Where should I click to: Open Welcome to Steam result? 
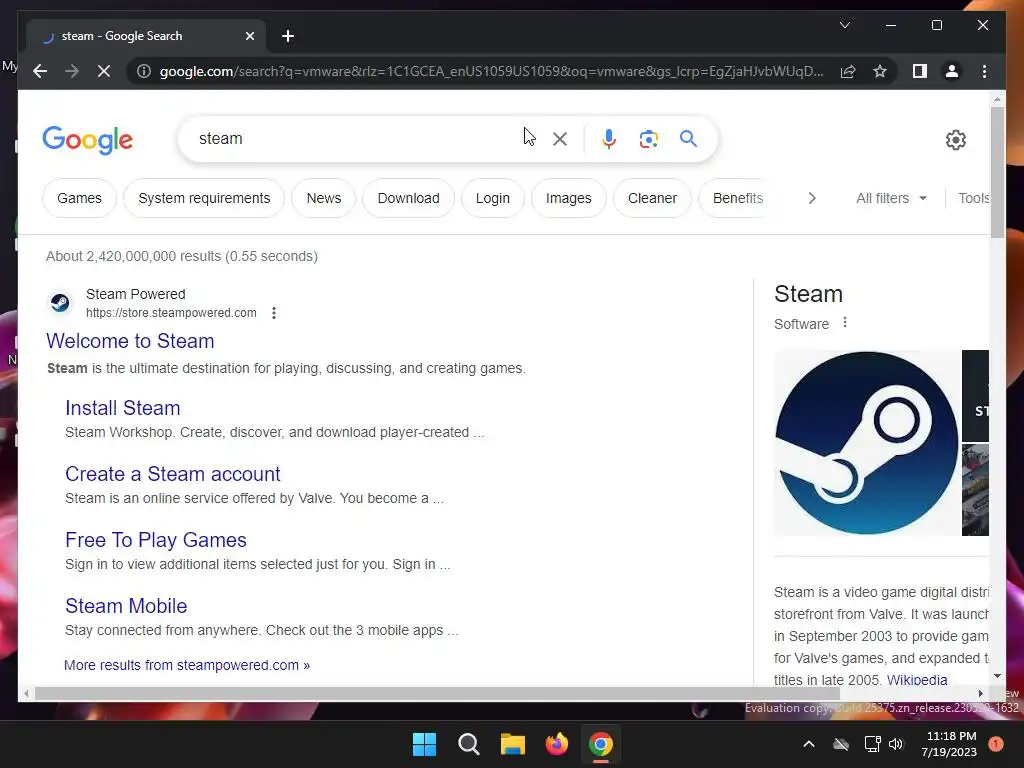pyautogui.click(x=130, y=341)
